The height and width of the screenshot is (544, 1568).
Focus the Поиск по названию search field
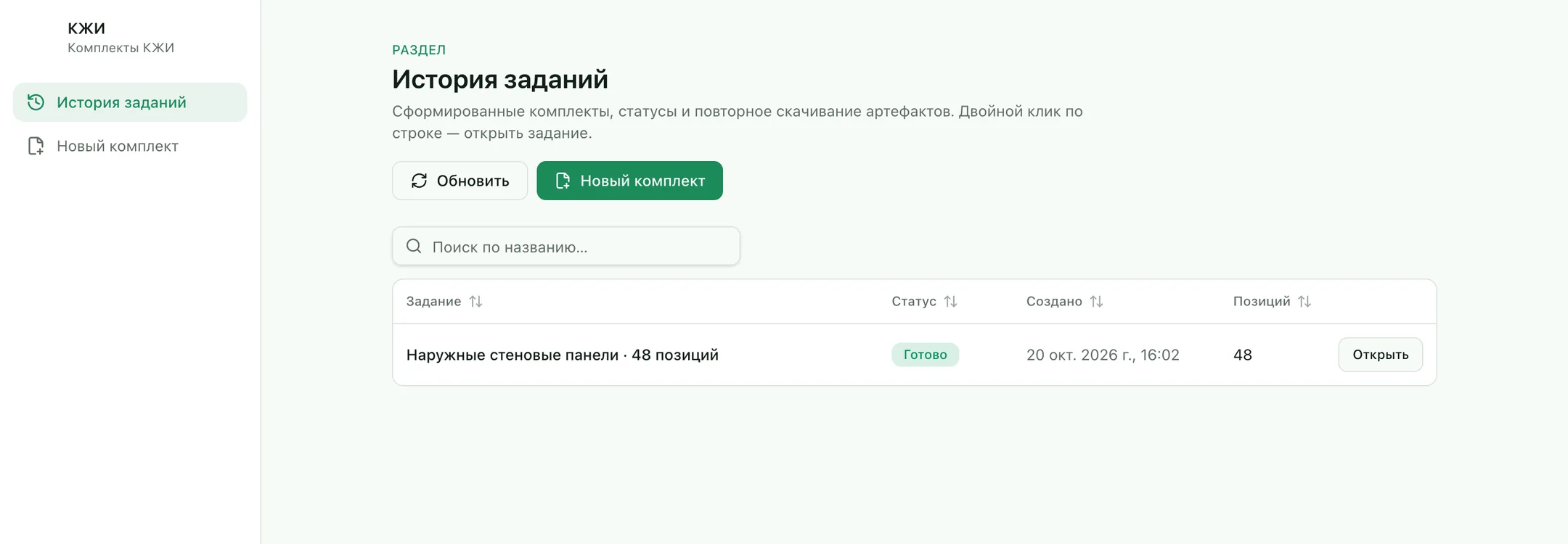566,246
